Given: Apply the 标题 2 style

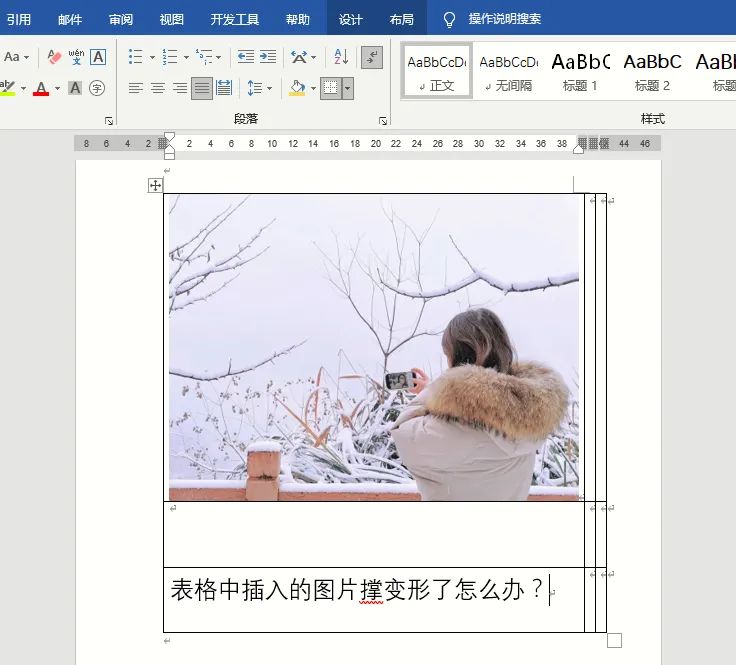Looking at the screenshot, I should point(652,71).
